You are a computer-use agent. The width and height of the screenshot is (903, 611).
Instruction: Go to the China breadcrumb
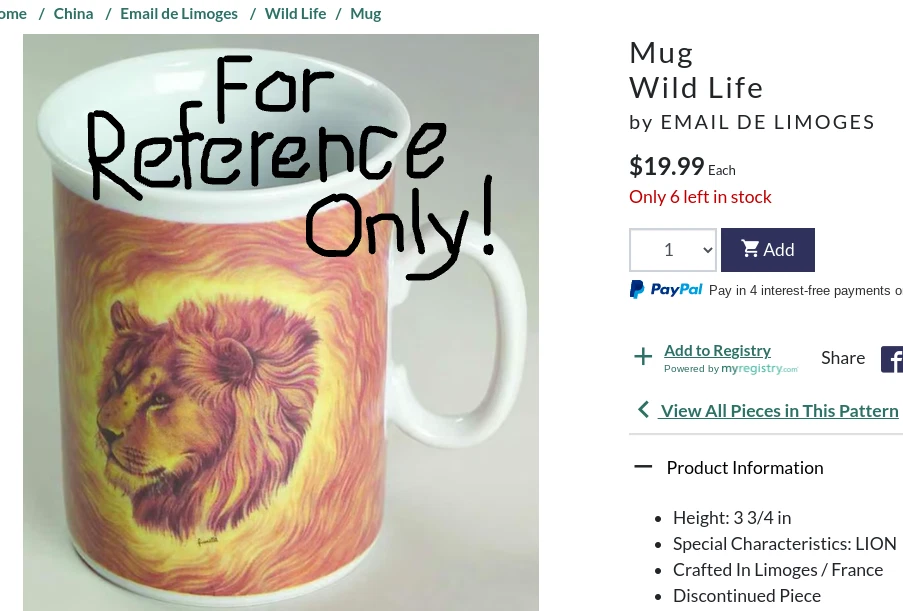73,14
